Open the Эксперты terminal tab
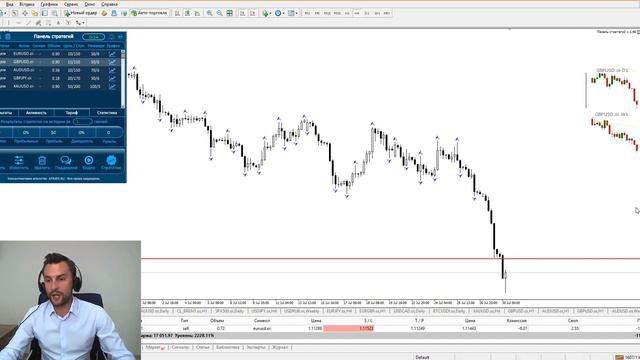This screenshot has height=360, width=640. (x=256, y=347)
